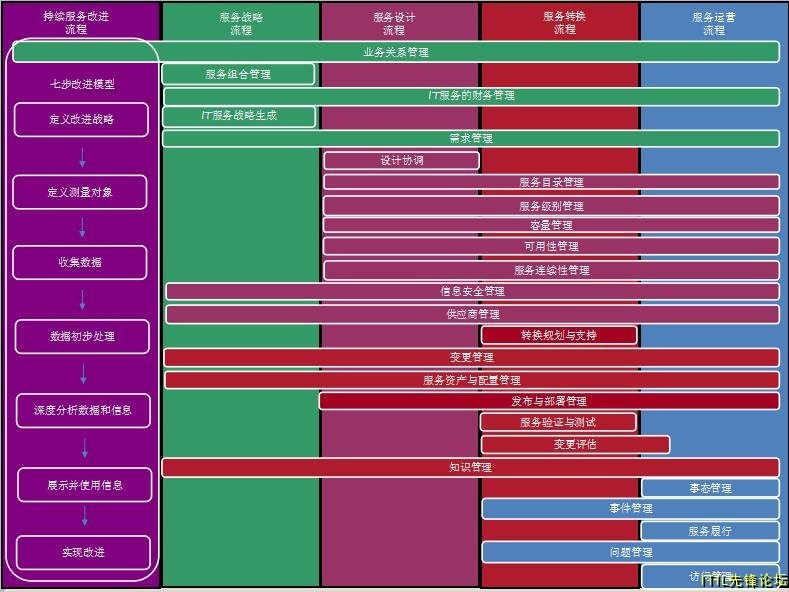Click the 发布与部署管理 bar

549,401
